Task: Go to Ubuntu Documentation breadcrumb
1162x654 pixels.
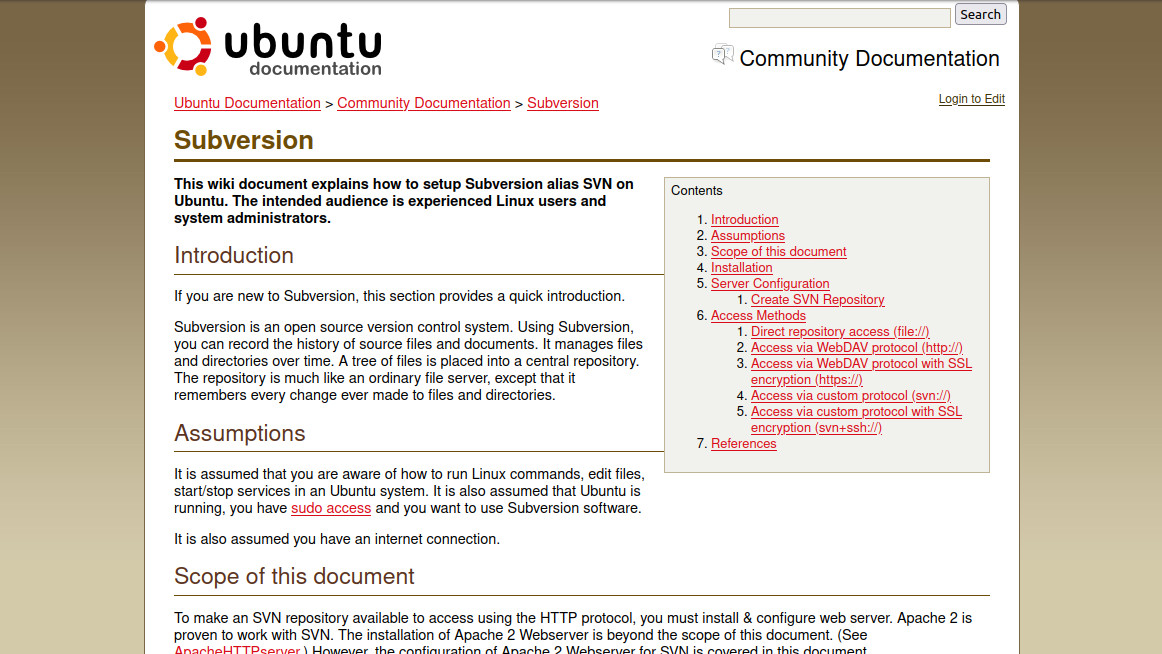Action: tap(248, 103)
